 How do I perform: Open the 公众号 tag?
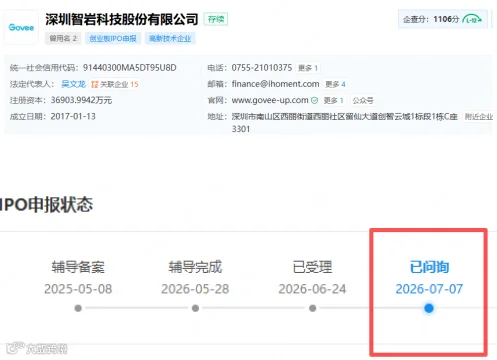click(x=363, y=100)
